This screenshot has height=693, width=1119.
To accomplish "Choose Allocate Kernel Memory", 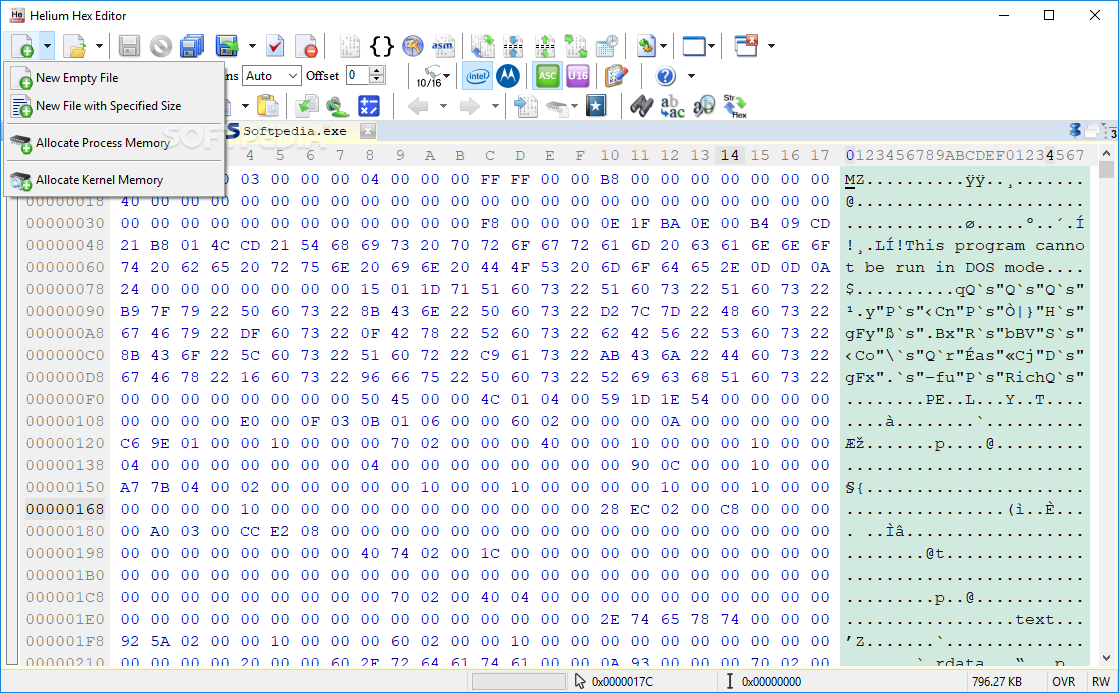I will pos(113,180).
